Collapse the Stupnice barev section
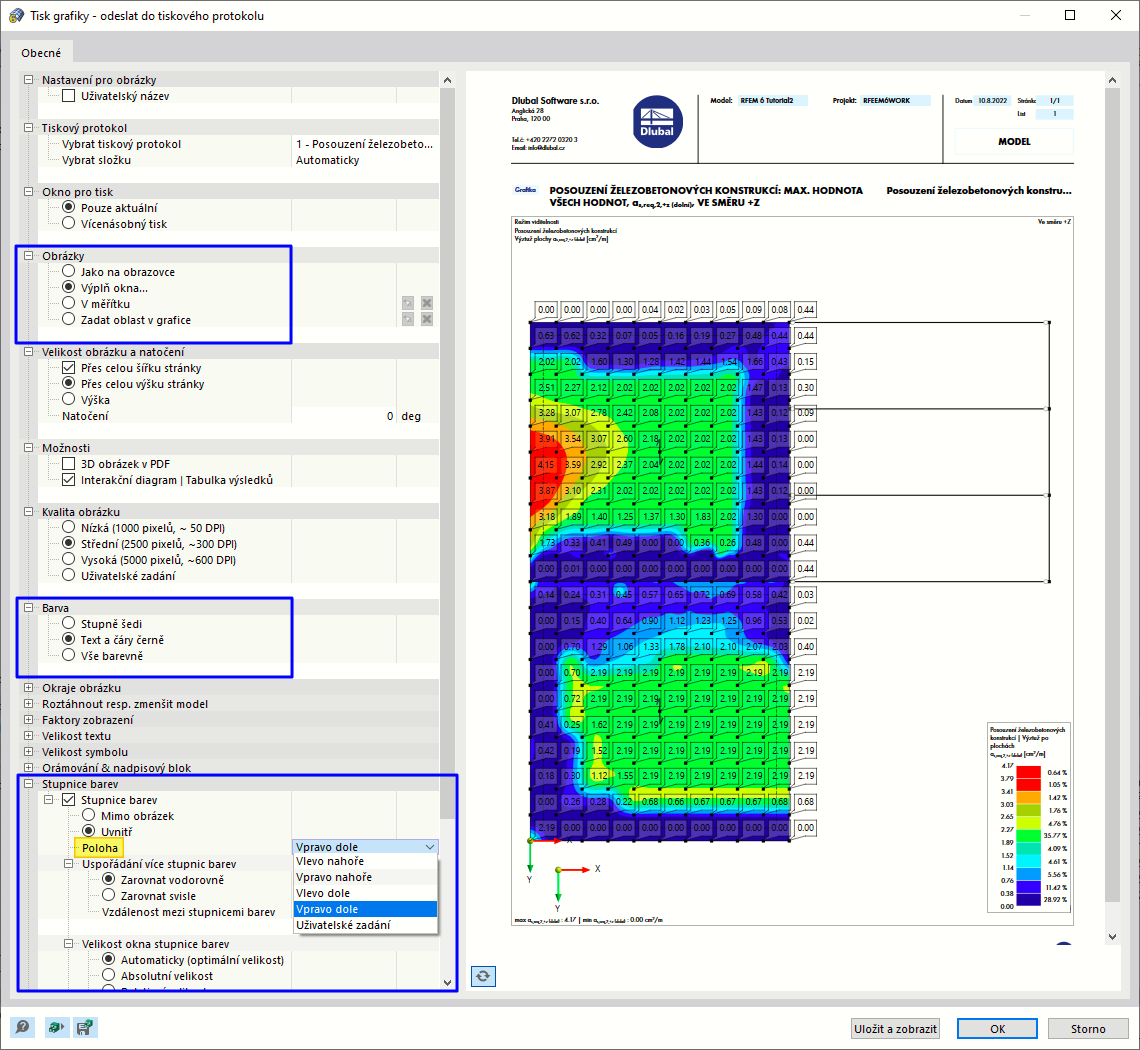Viewport: 1140px width, 1050px height. tap(28, 783)
